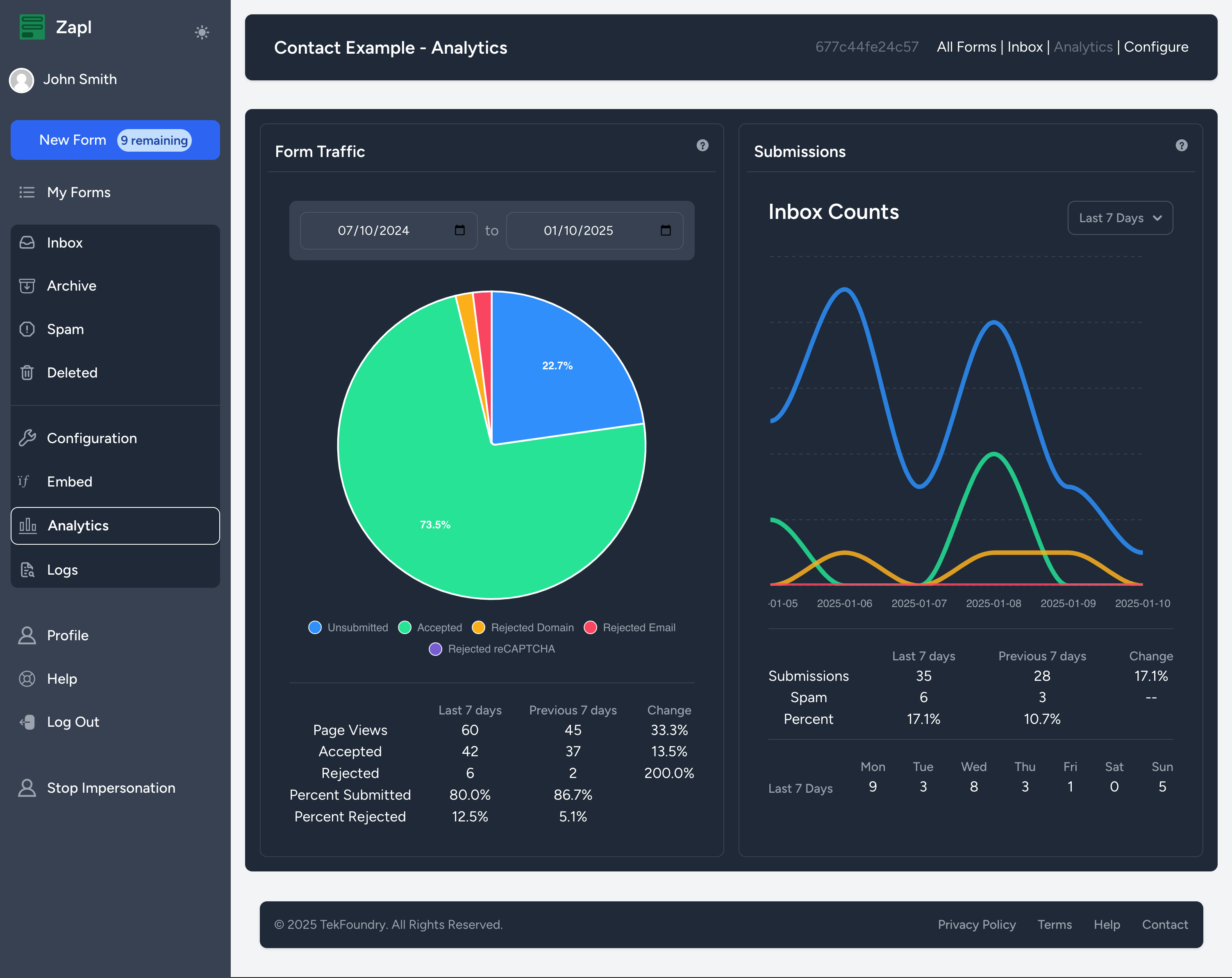Click the Logs document icon

(x=27, y=570)
